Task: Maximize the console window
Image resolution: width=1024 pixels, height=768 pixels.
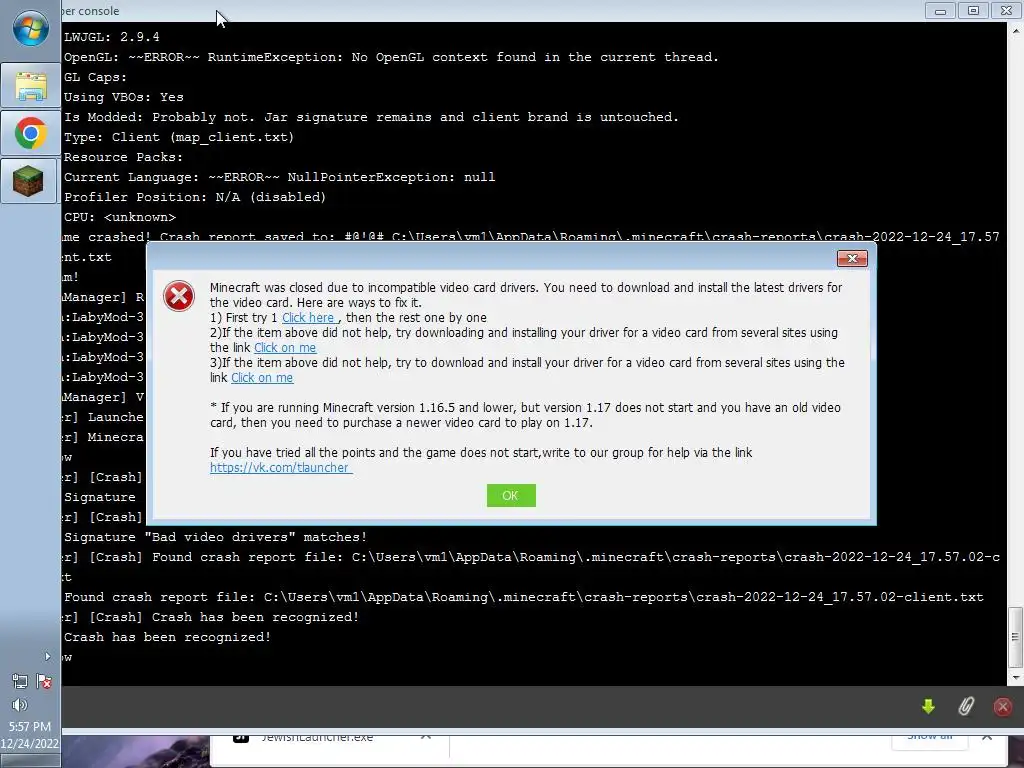Action: 973,10
